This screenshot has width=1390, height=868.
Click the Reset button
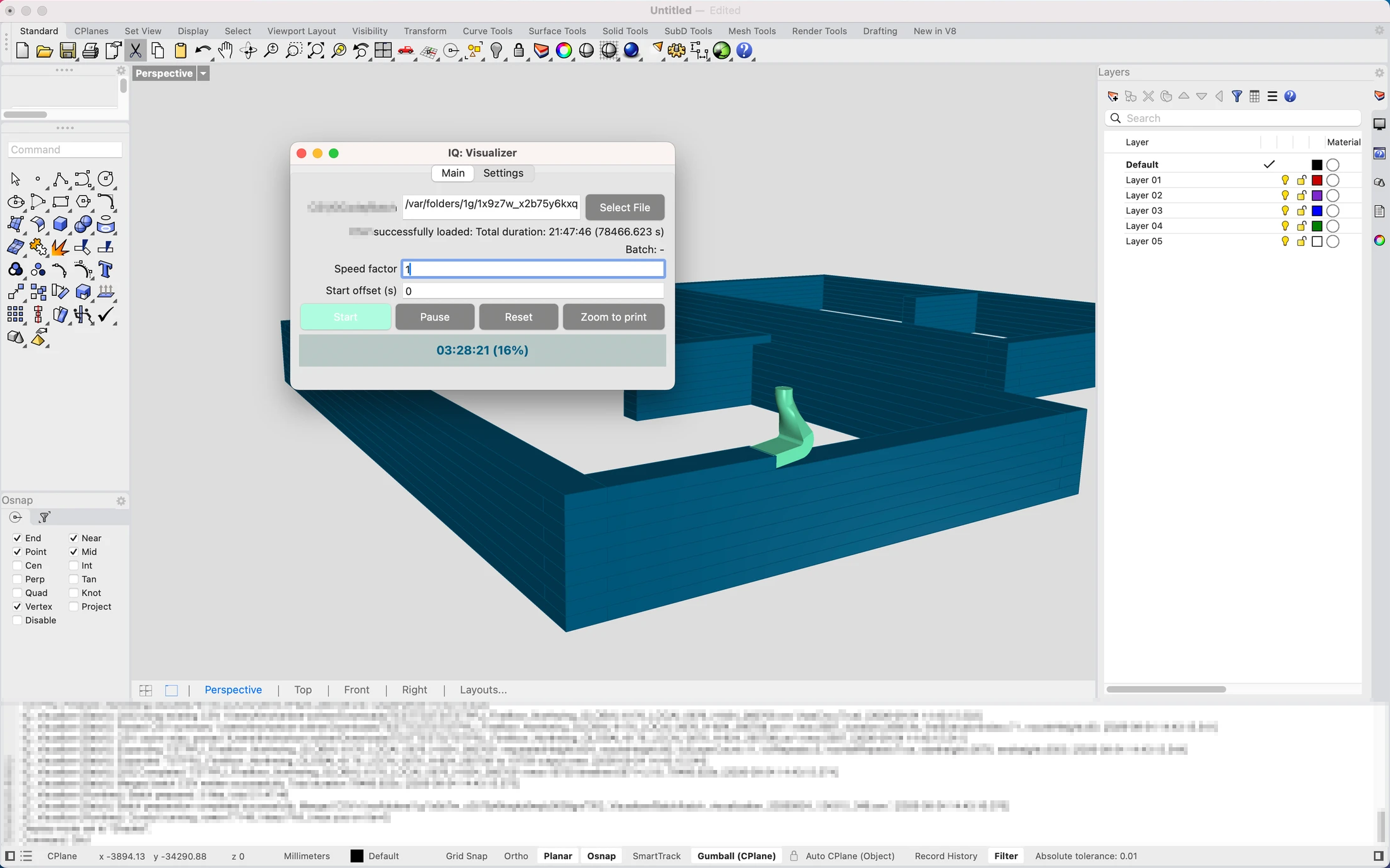click(x=519, y=317)
